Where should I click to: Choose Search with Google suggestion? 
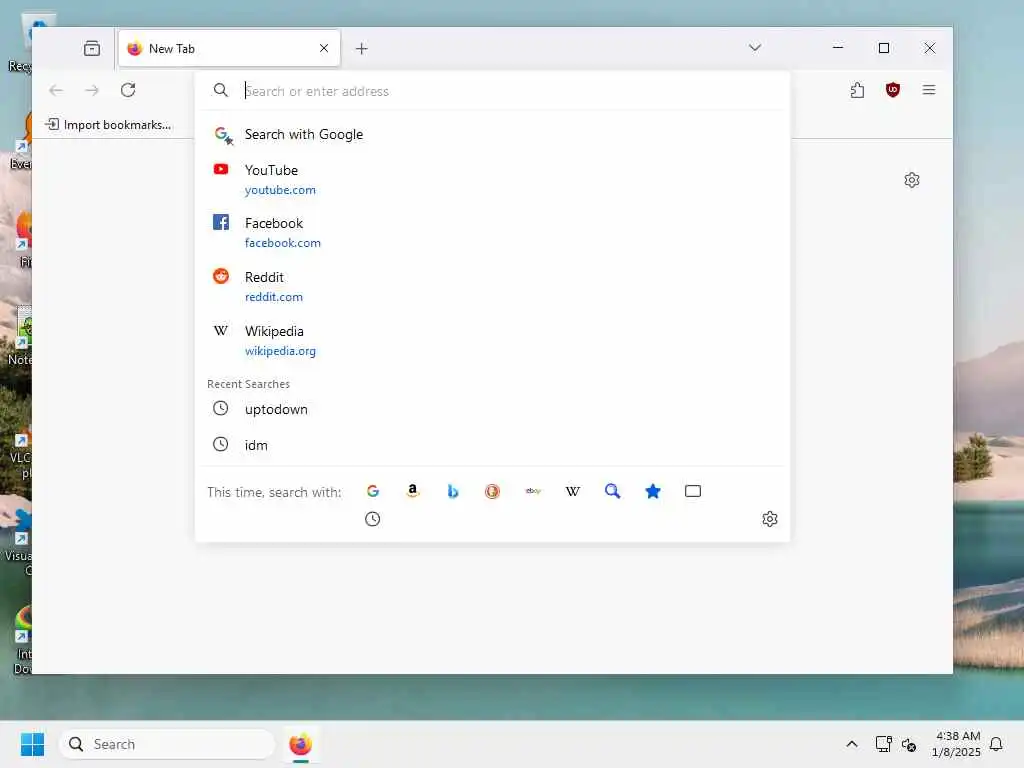point(492,135)
